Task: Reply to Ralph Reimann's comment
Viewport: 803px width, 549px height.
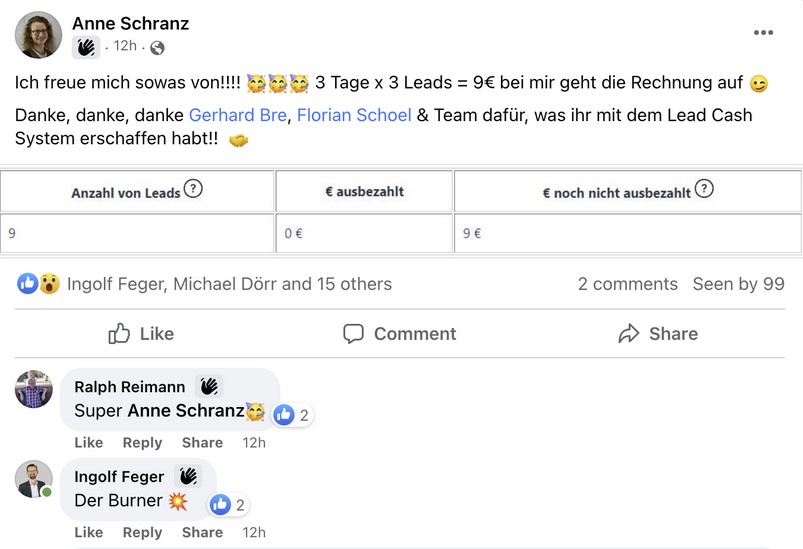Action: [142, 442]
